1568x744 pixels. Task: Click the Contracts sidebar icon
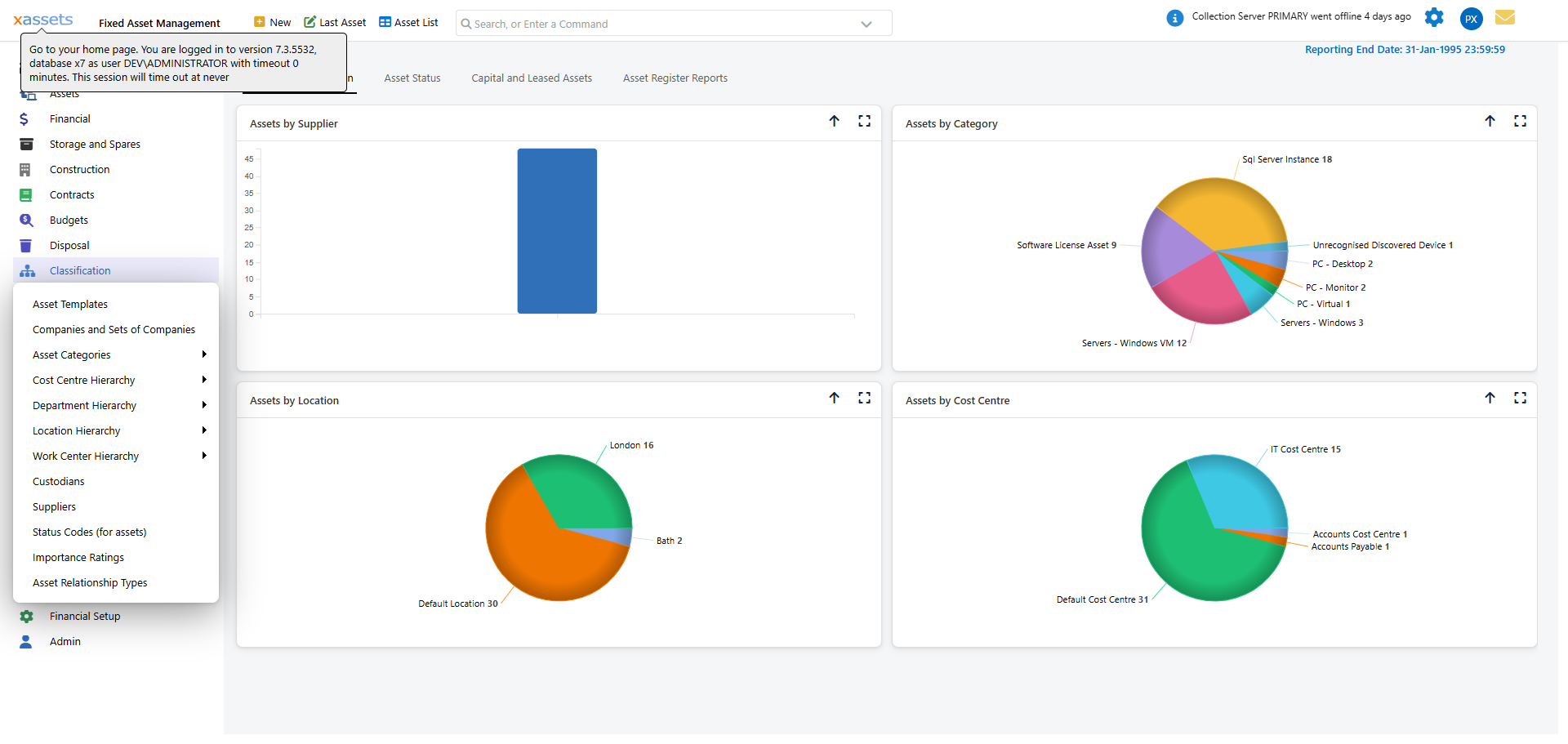[x=25, y=194]
